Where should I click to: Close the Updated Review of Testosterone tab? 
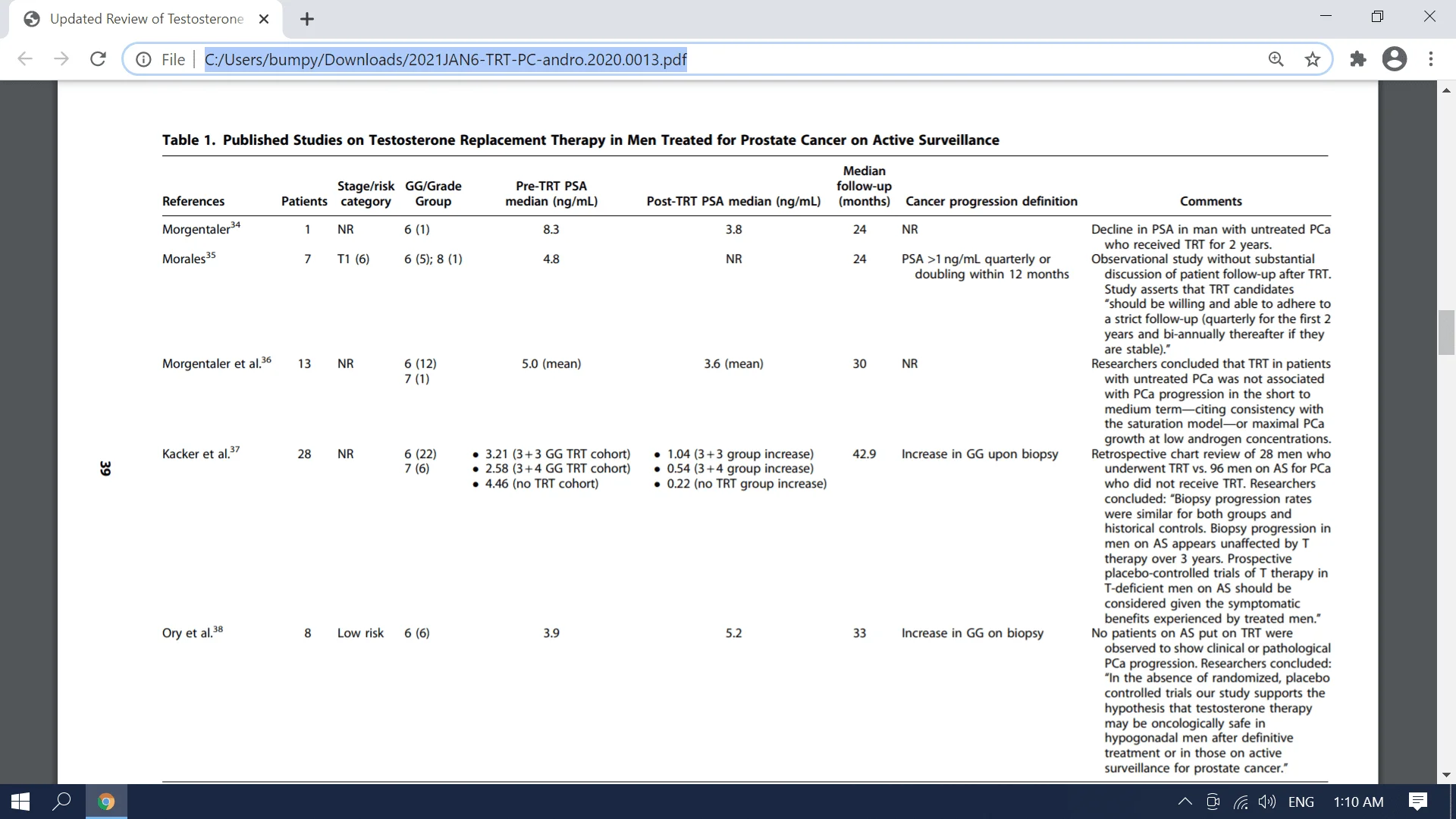[x=264, y=19]
